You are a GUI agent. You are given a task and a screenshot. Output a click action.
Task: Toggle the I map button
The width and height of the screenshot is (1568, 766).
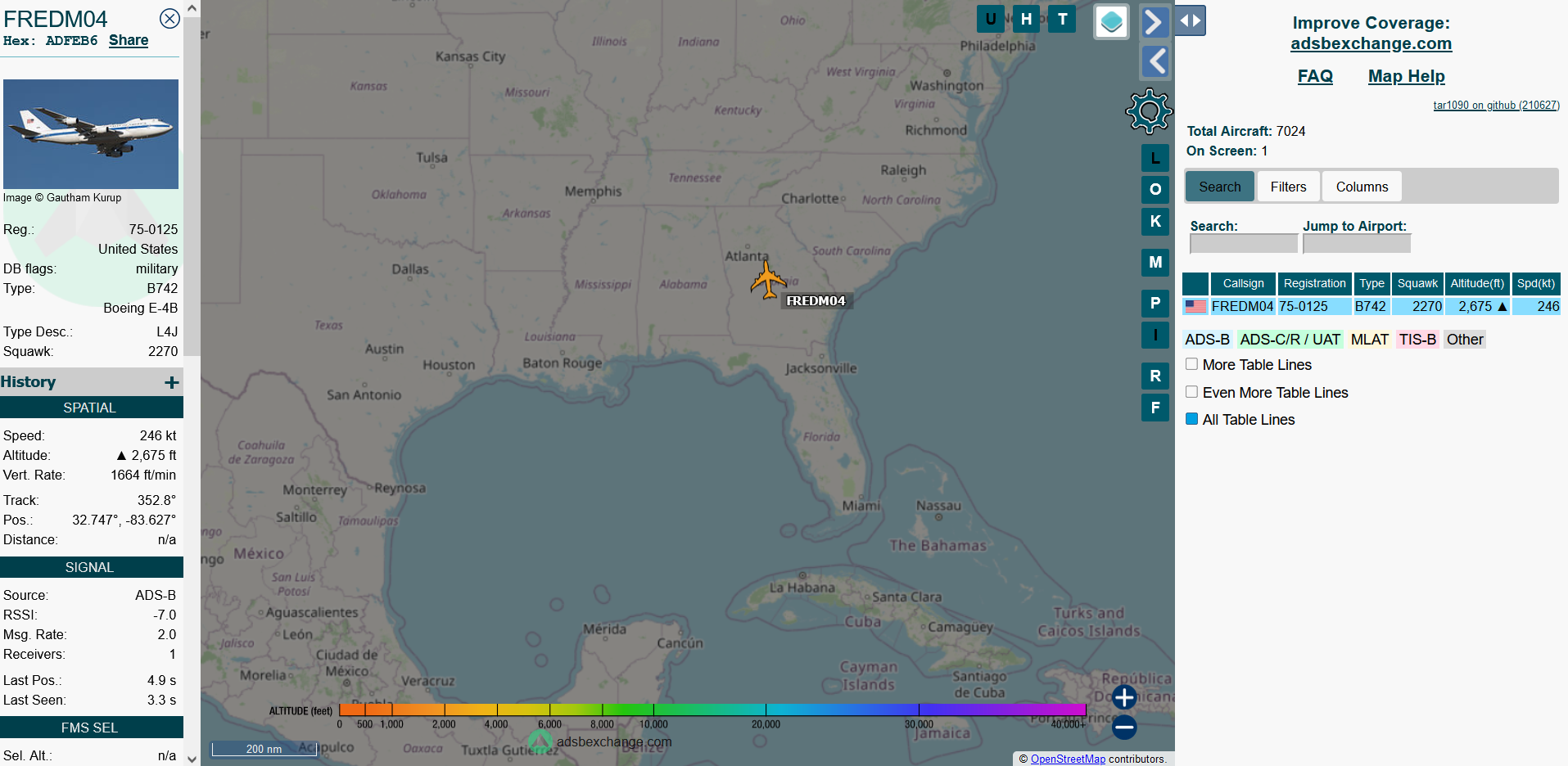(1155, 335)
